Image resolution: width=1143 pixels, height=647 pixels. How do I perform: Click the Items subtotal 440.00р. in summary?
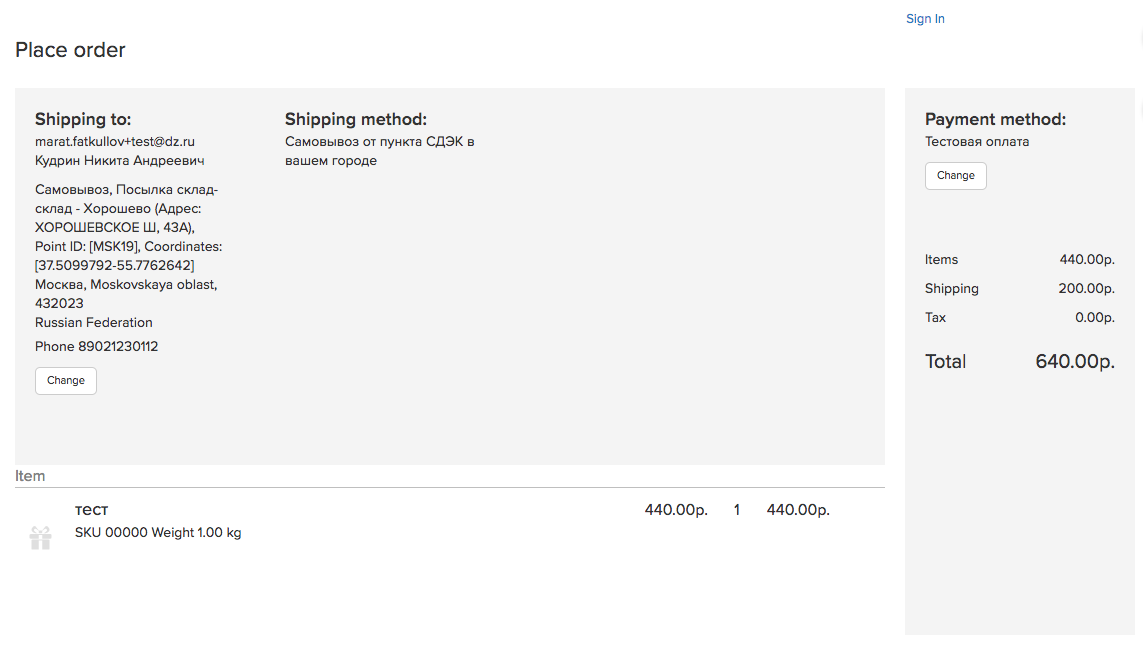point(1087,259)
